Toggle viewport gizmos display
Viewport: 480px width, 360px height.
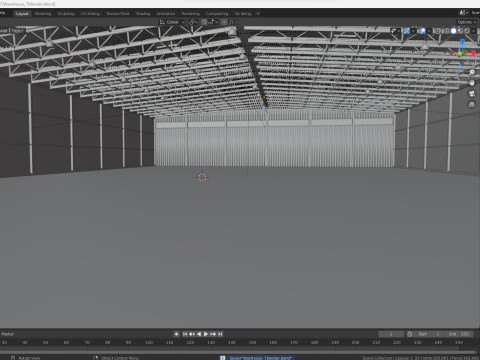[x=407, y=31]
